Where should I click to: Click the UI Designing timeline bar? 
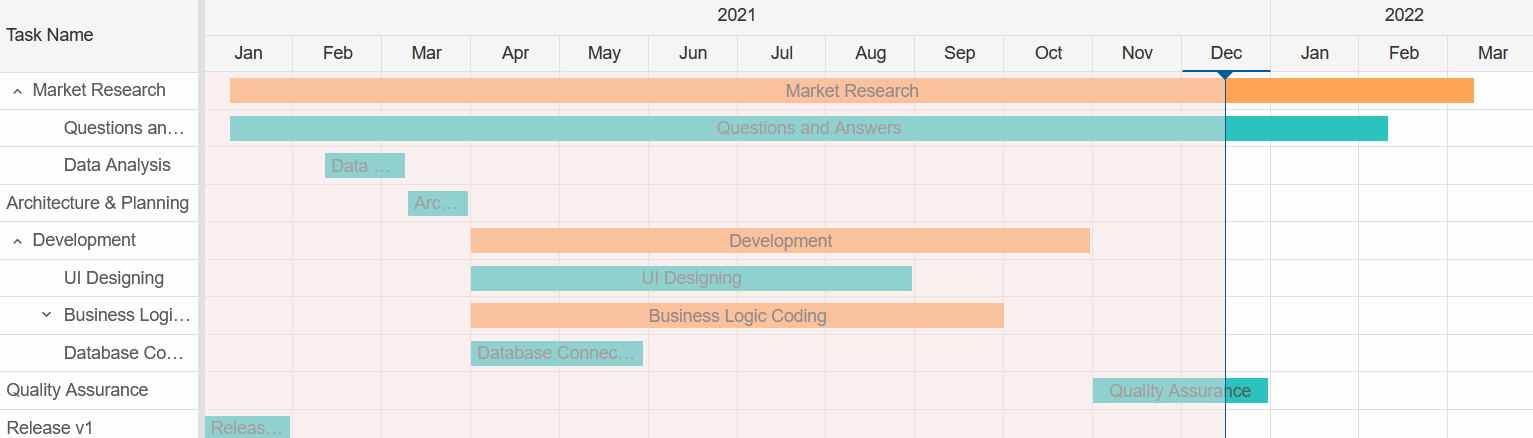click(x=691, y=278)
